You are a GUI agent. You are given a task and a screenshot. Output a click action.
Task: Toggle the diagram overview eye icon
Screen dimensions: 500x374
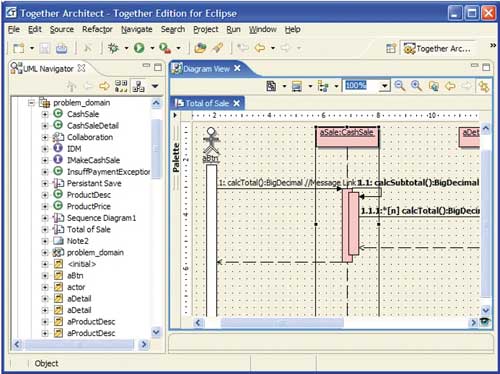point(485,321)
